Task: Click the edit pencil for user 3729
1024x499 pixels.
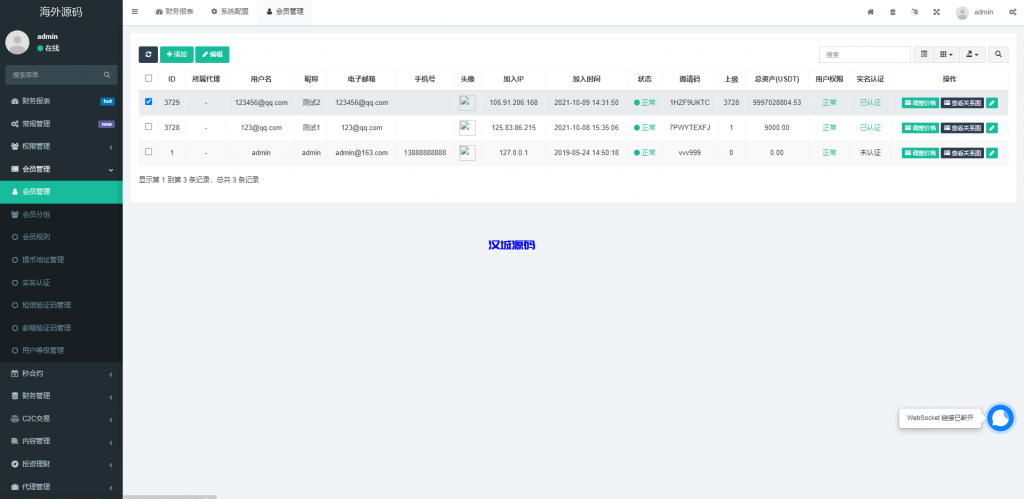Action: (x=991, y=103)
